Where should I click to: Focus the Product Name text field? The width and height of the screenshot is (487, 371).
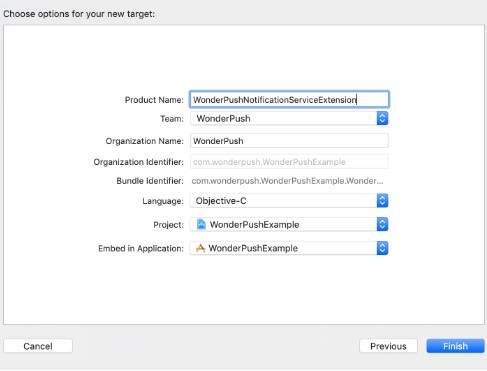pyautogui.click(x=289, y=99)
